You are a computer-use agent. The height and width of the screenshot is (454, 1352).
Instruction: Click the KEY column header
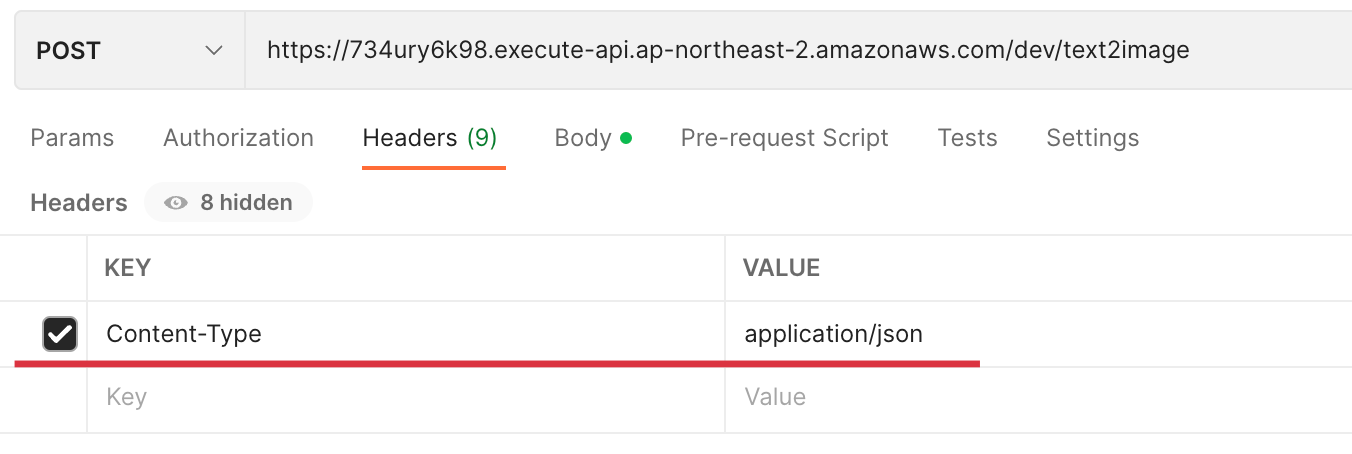[x=128, y=268]
